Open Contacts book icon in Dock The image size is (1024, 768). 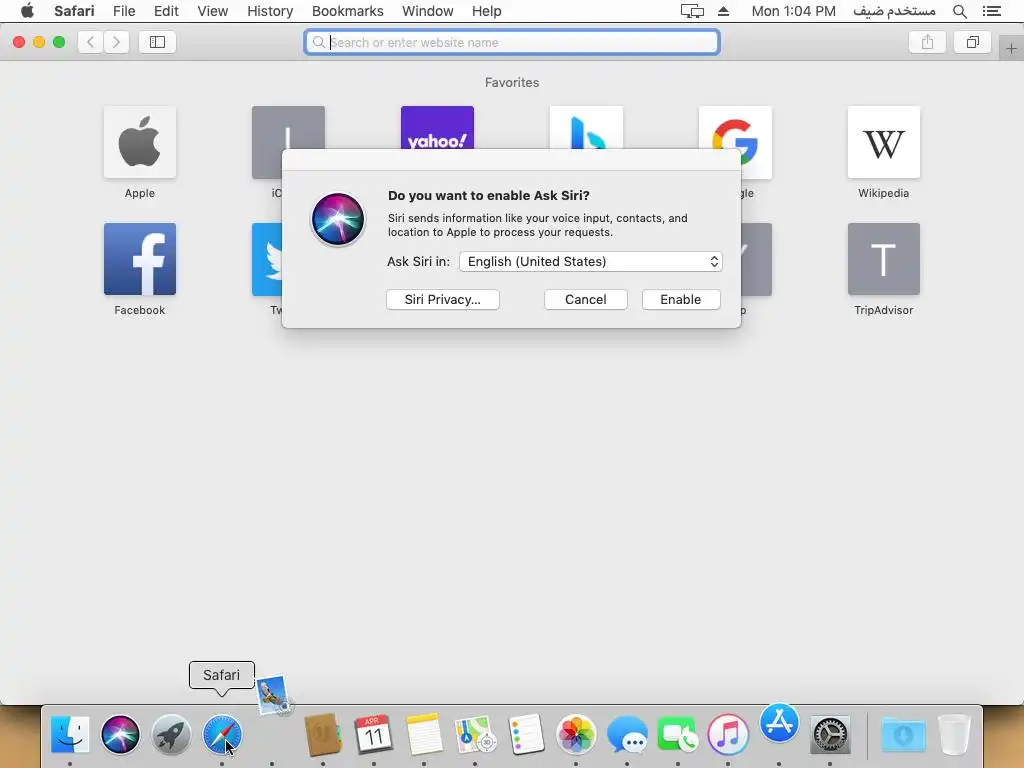point(323,734)
